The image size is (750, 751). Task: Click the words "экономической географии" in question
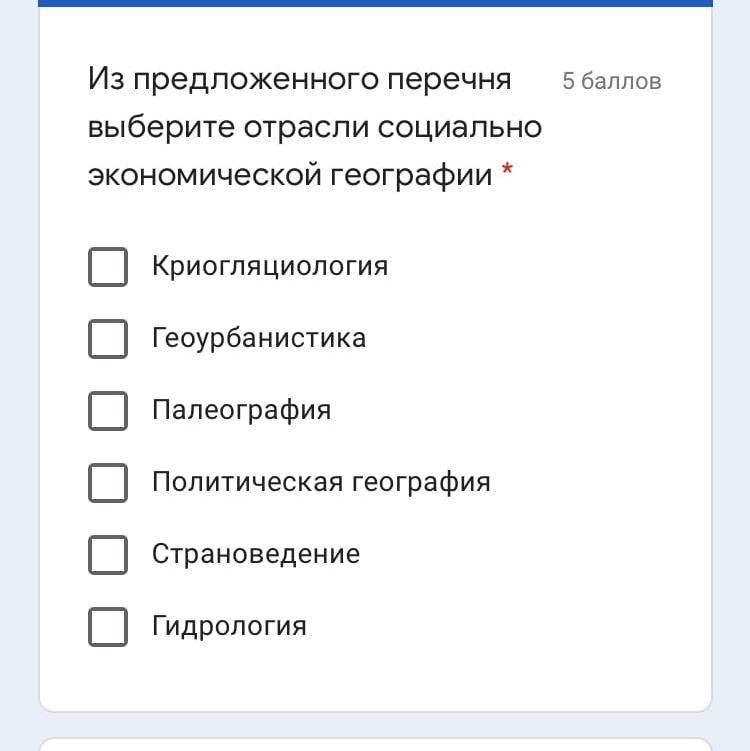(x=290, y=176)
